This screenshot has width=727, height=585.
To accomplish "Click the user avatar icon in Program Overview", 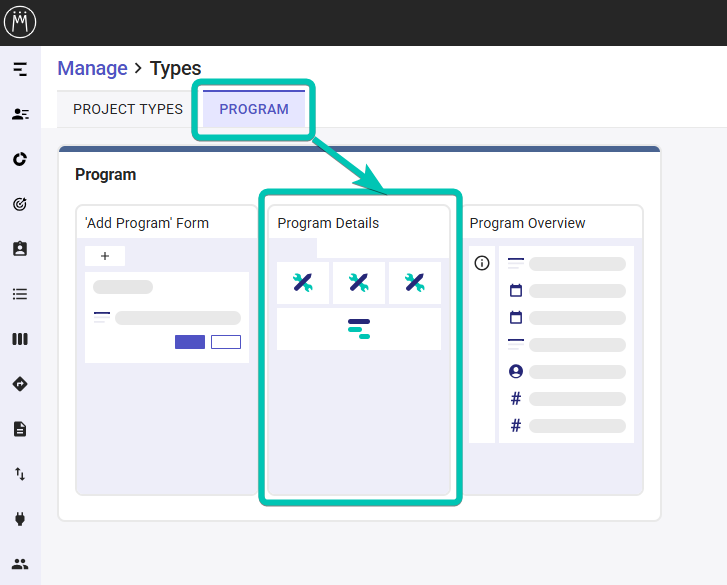I will [516, 371].
